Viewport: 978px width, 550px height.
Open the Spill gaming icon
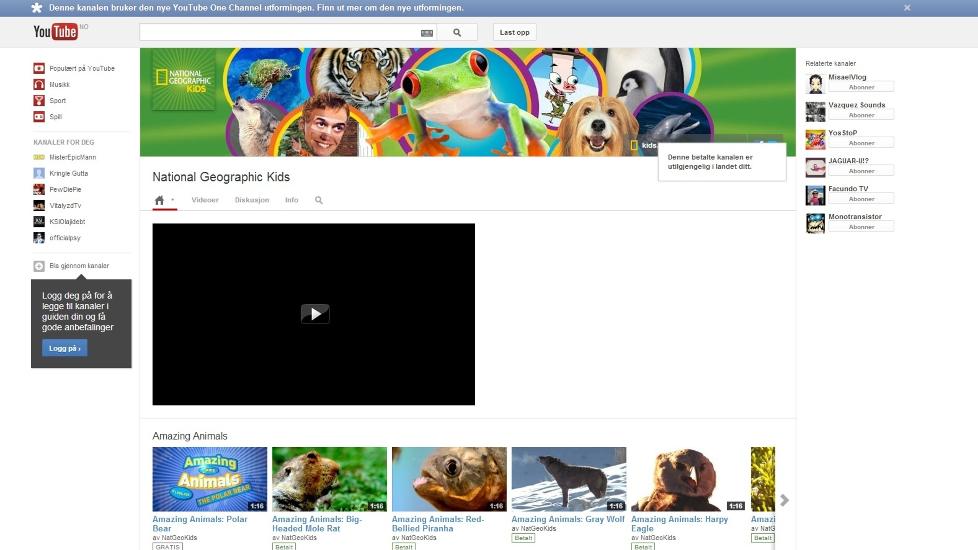pyautogui.click(x=39, y=117)
